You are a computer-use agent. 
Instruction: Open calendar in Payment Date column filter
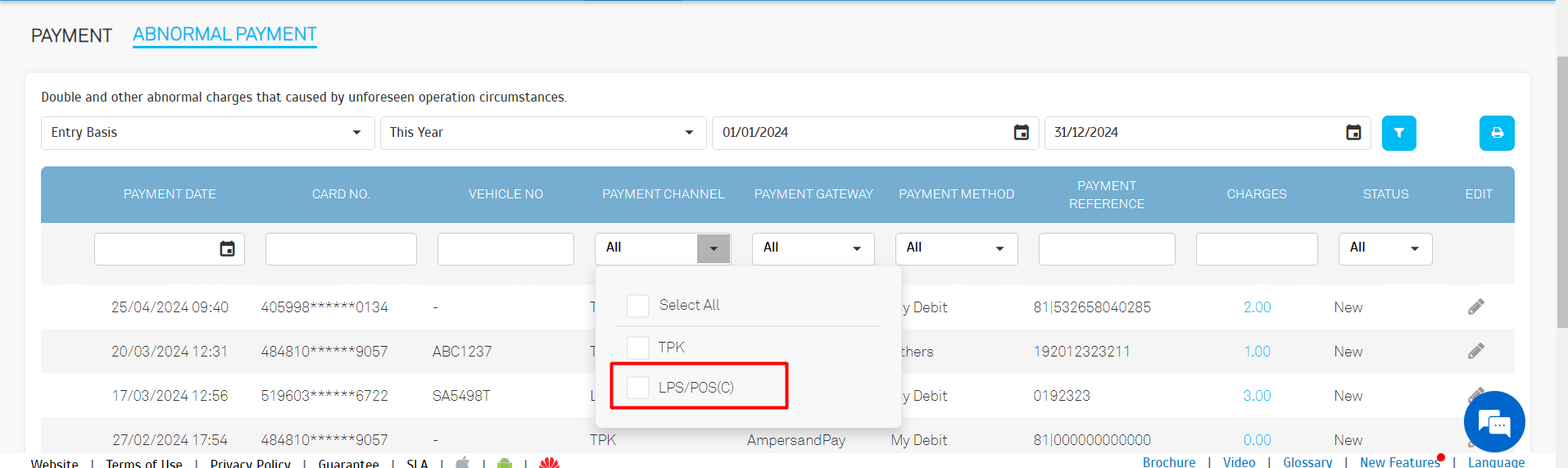(227, 249)
